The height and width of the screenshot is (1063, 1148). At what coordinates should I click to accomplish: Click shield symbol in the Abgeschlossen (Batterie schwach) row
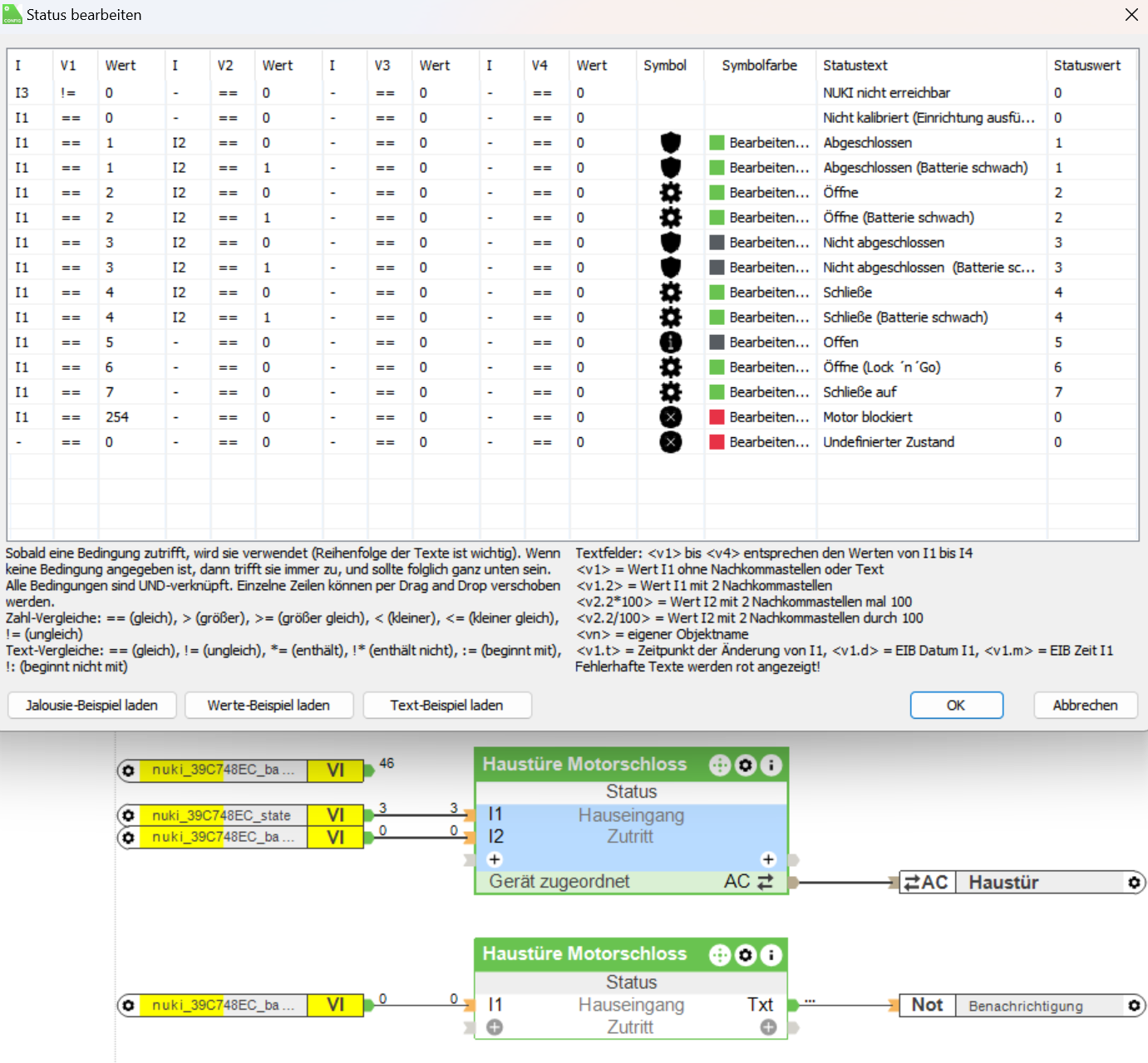pyautogui.click(x=670, y=168)
